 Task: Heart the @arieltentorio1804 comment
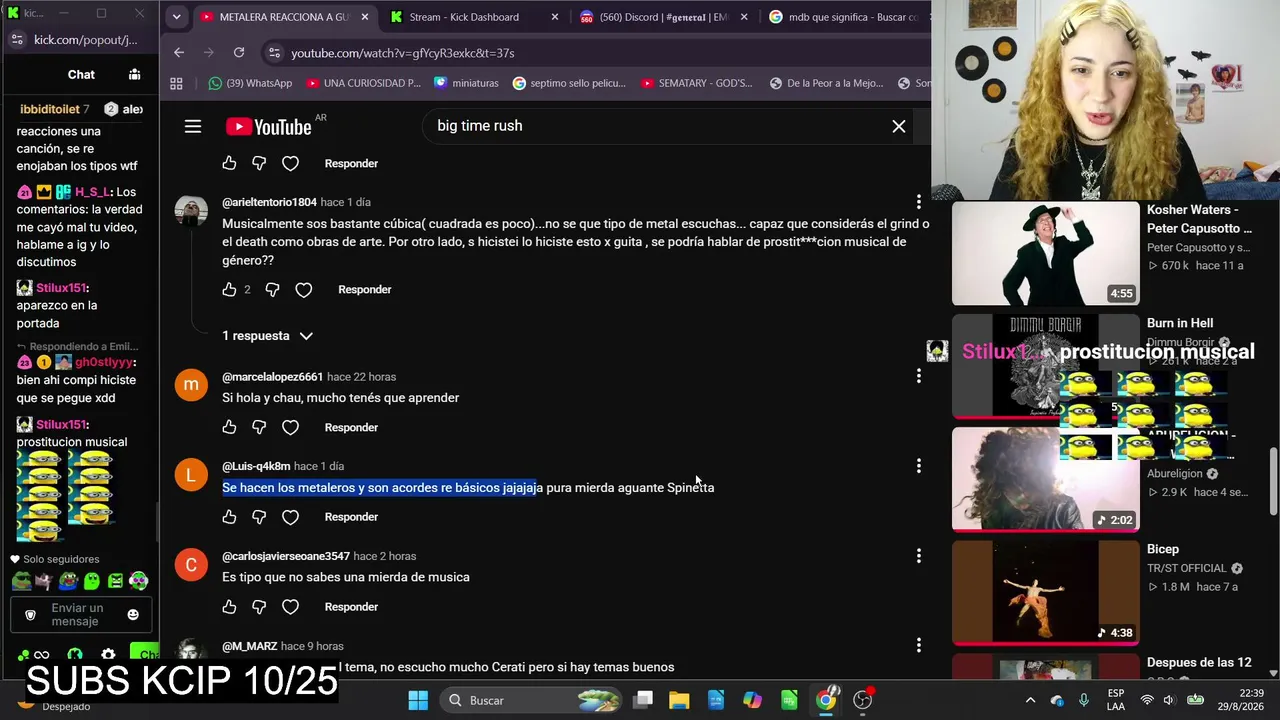coord(304,289)
